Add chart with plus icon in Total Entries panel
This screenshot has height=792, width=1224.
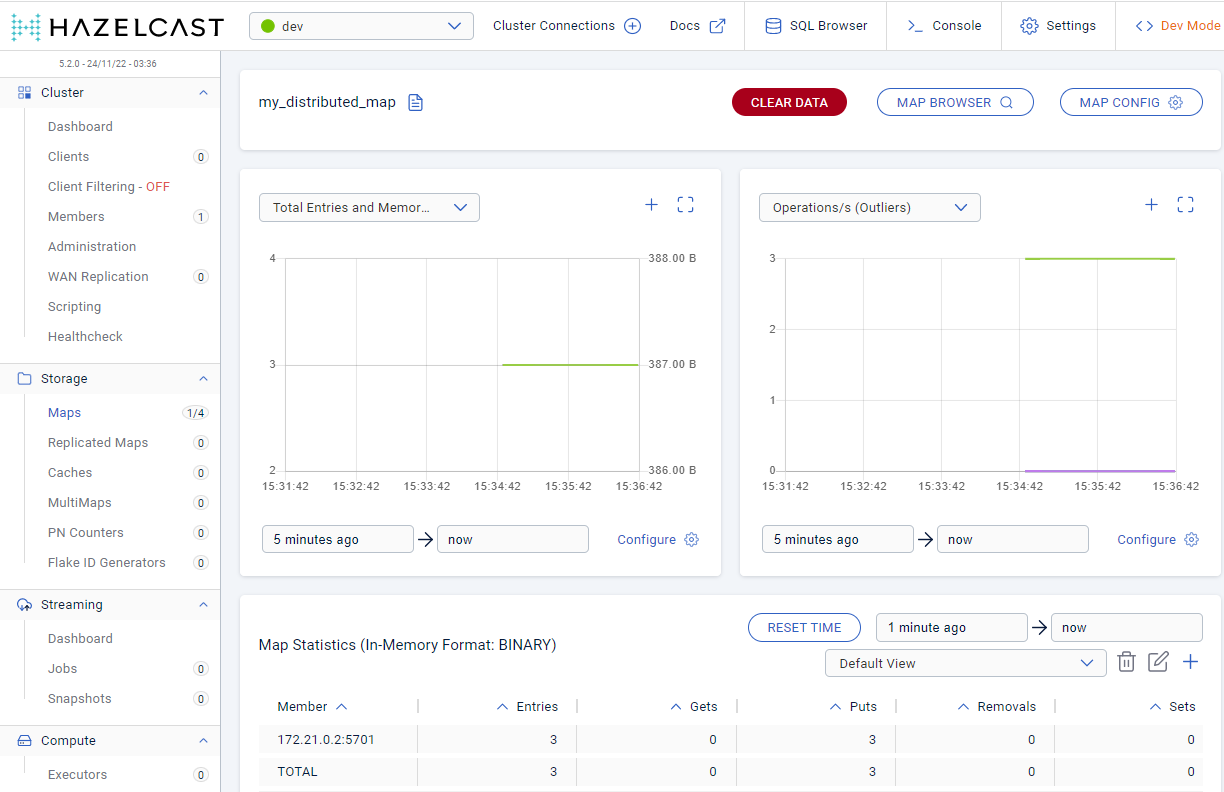click(651, 205)
